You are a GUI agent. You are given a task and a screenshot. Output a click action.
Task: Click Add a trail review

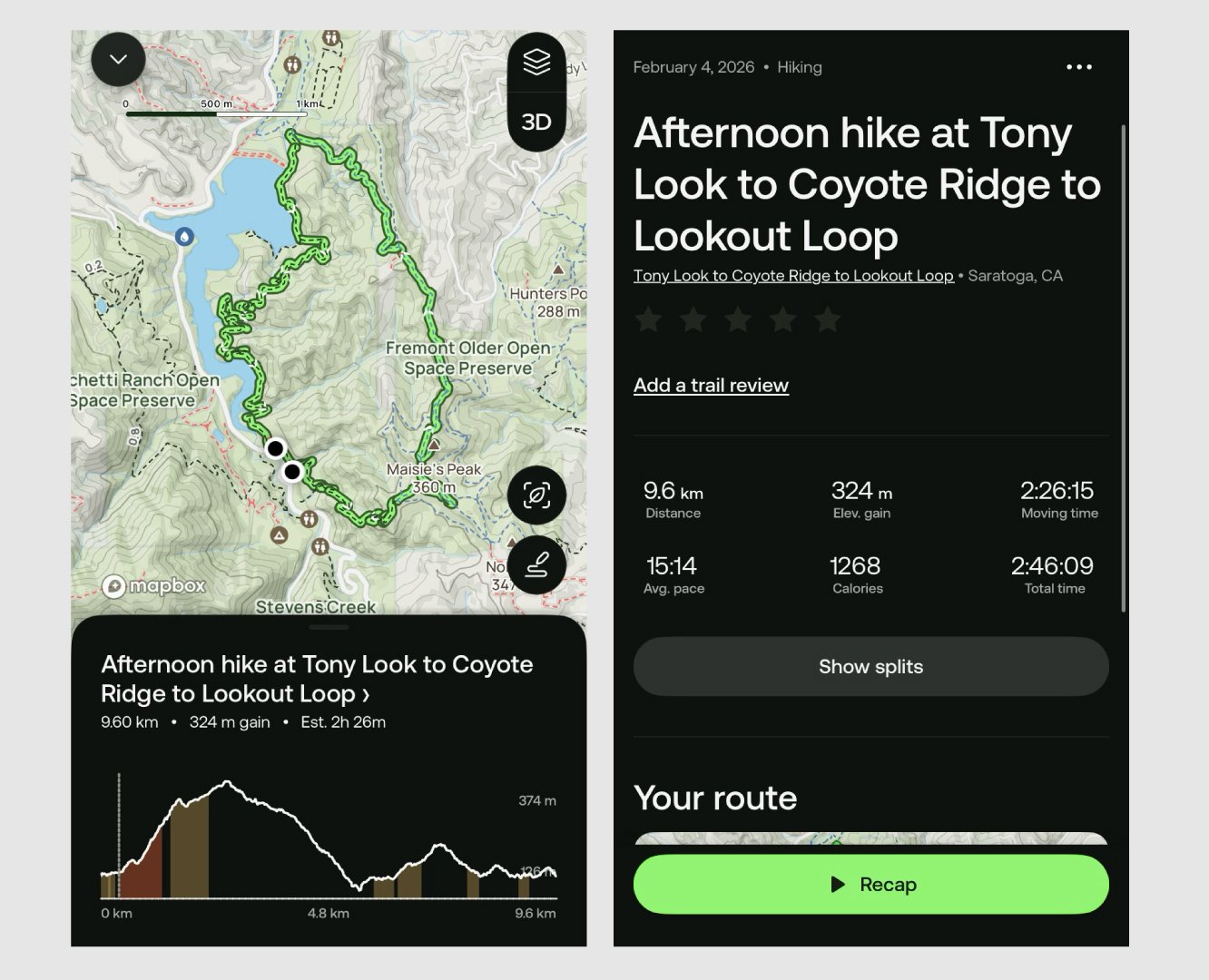711,385
